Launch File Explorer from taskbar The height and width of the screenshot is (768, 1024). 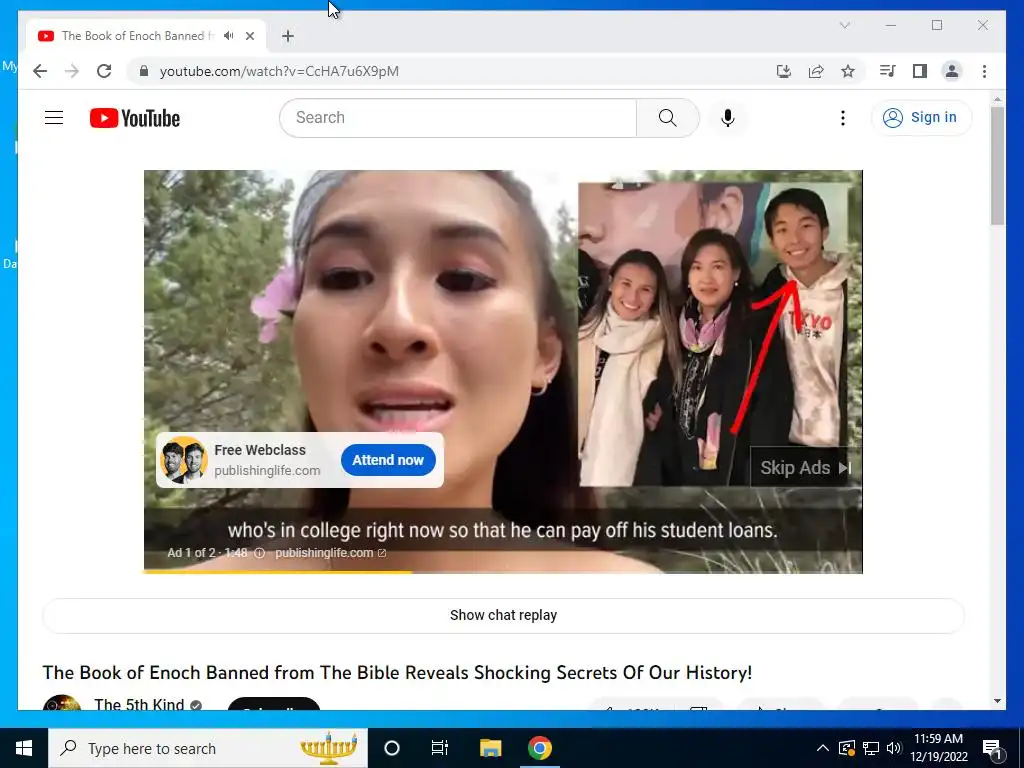490,748
